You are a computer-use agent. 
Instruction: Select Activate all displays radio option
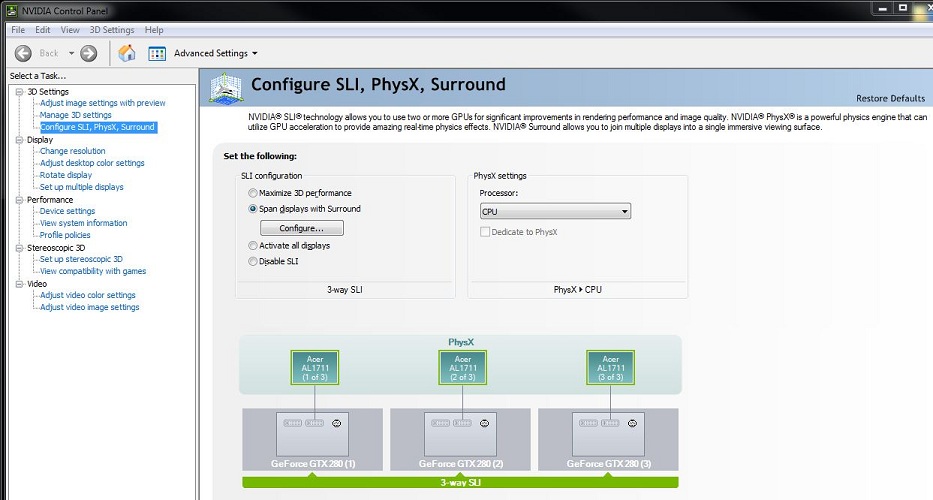(253, 245)
